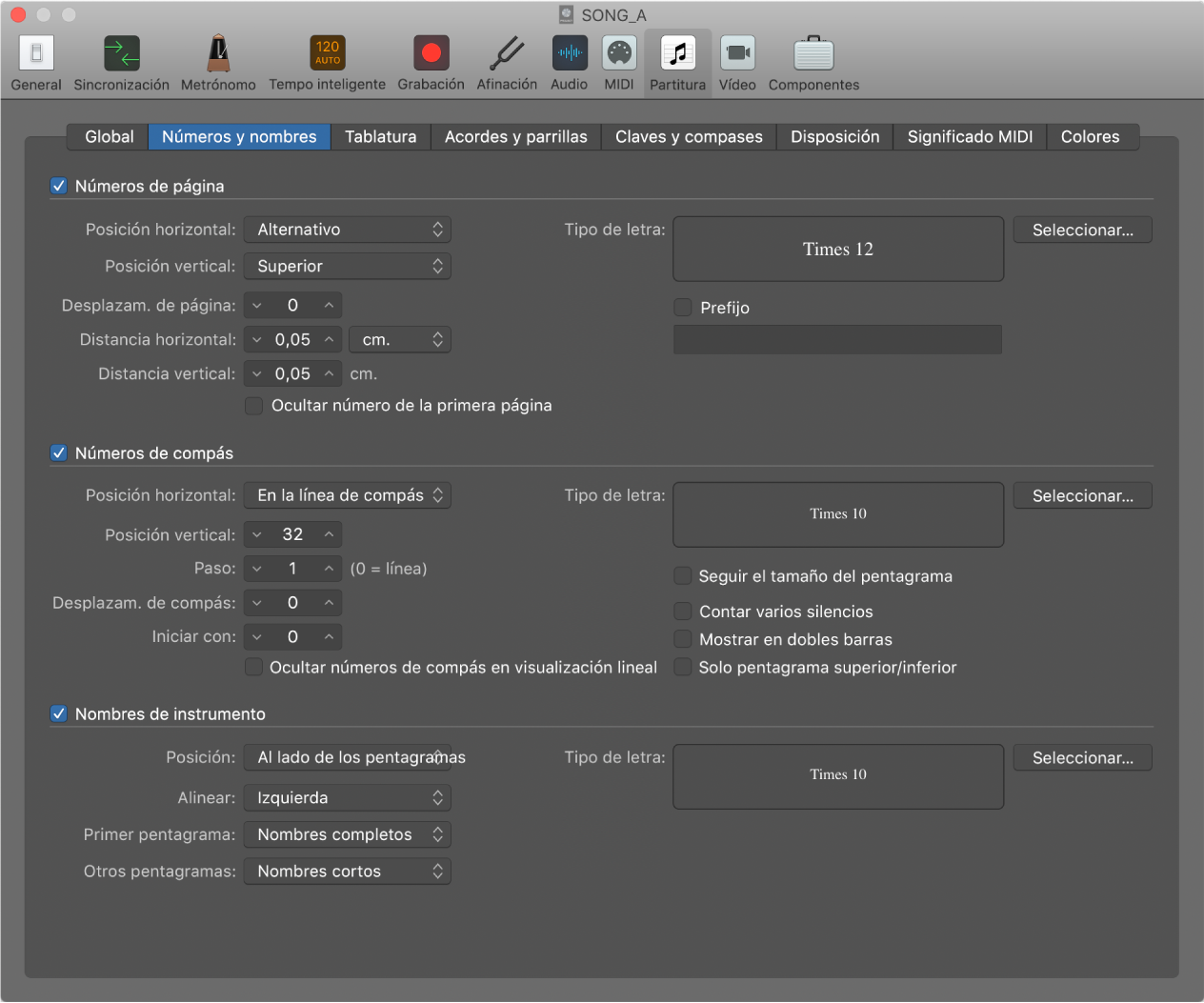
Task: Open the Afinación tuning fork icon
Action: pos(507,54)
